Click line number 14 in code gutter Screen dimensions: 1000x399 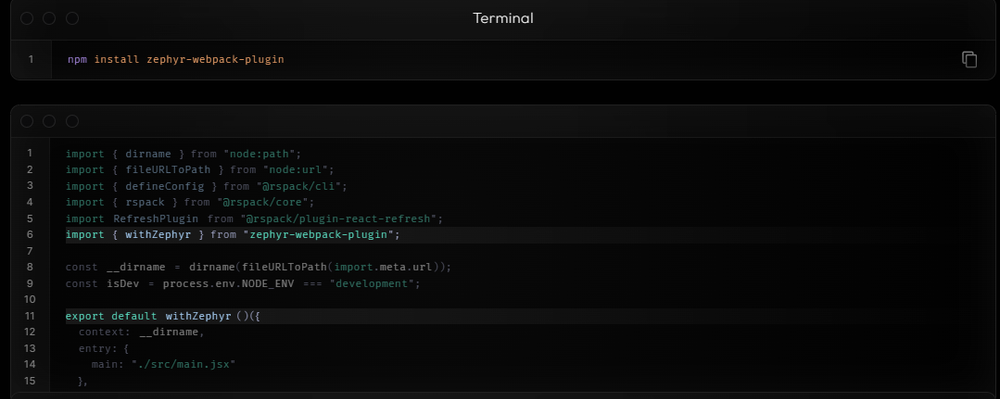pos(30,365)
